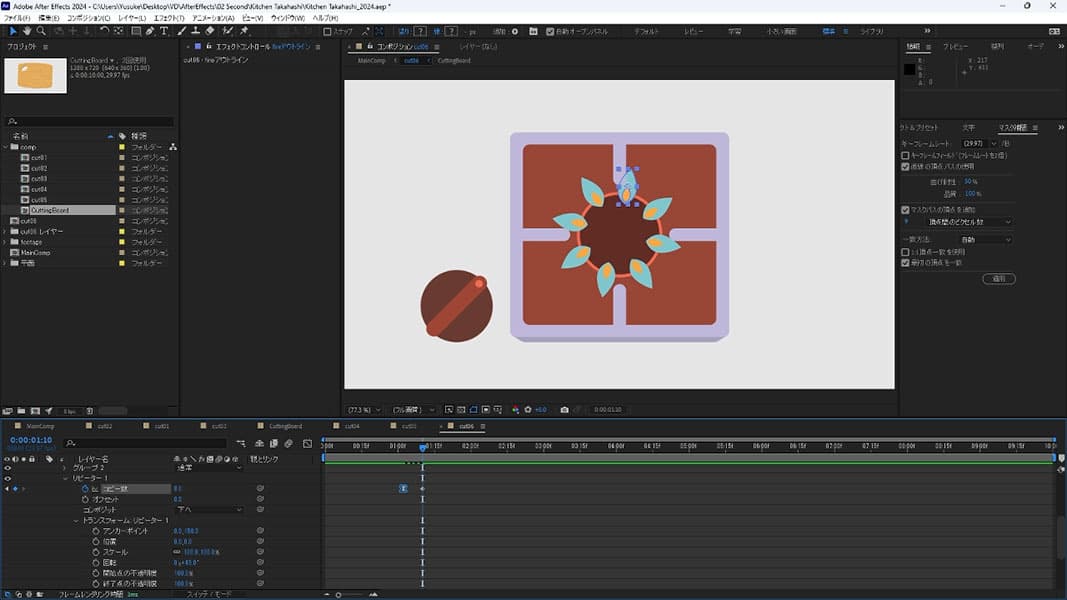
Task: Select the CuttingBoard composition in project list
Action: click(49, 210)
